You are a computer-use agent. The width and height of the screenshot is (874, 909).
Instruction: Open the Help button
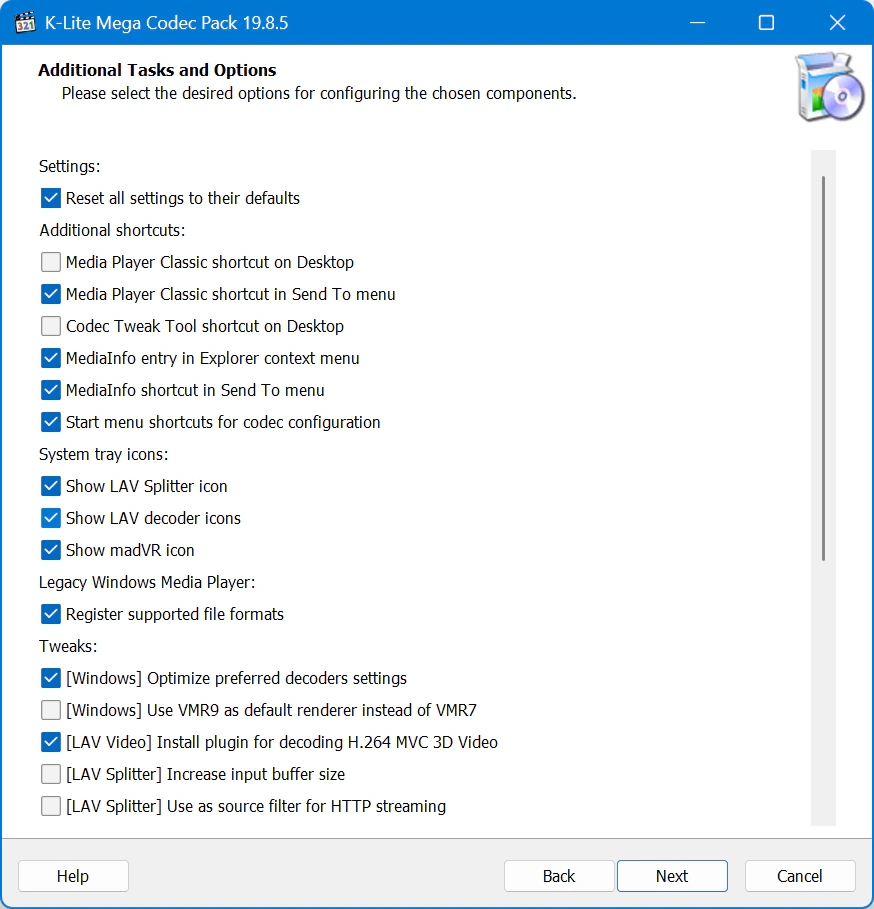[73, 876]
